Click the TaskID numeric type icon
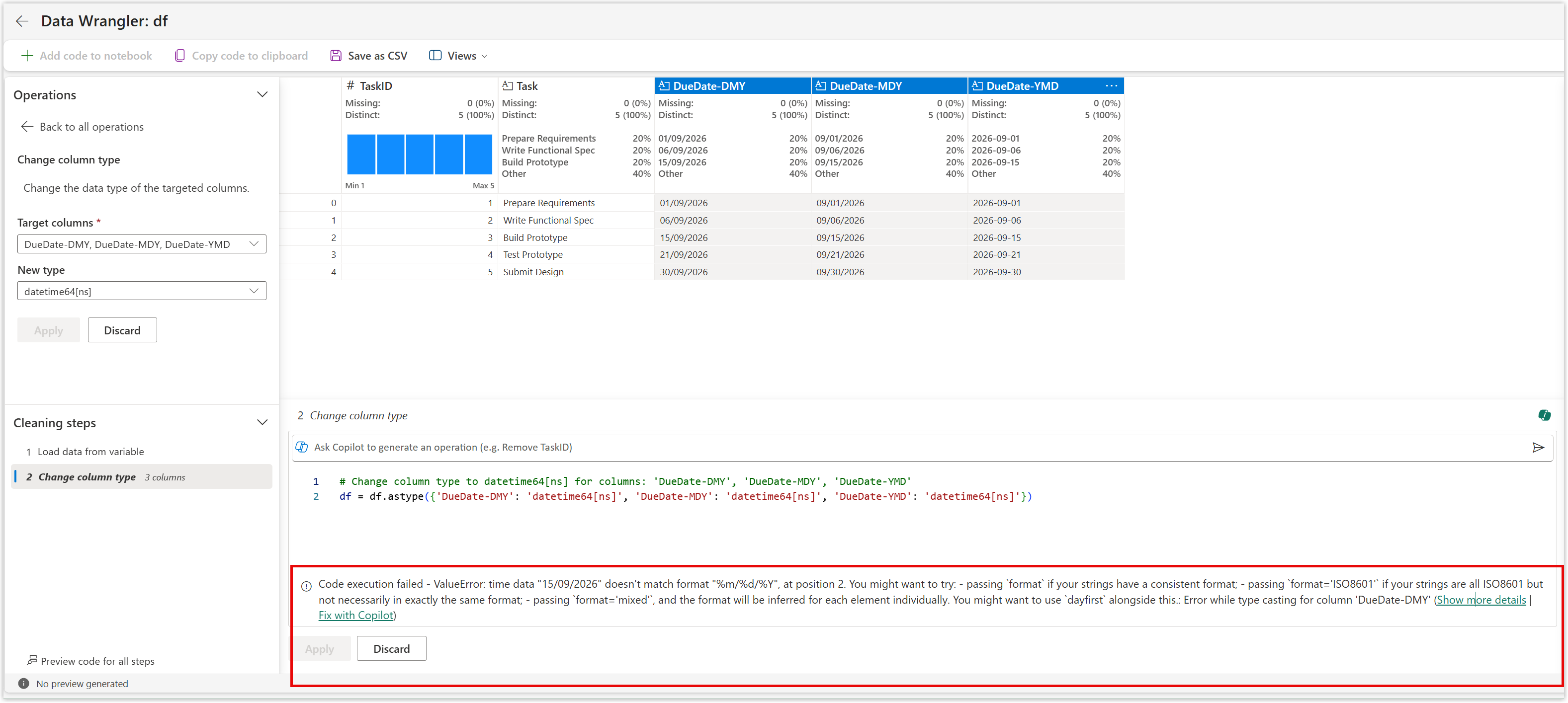Image resolution: width=1568 pixels, height=703 pixels. click(x=350, y=86)
